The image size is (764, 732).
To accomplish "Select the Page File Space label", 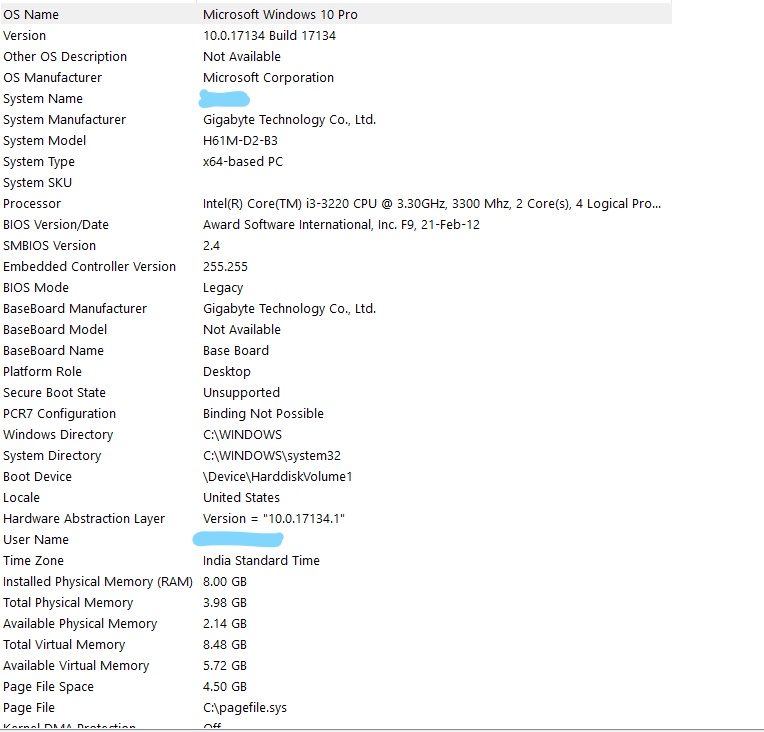I will 48,686.
